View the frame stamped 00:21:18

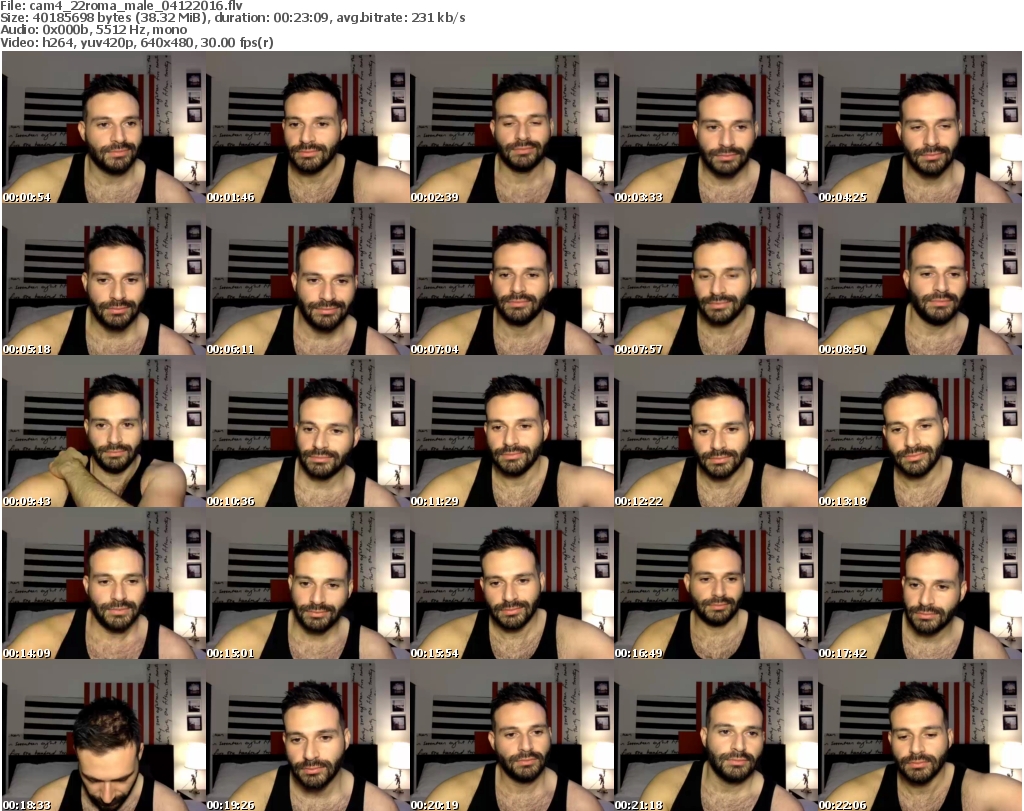[715, 735]
